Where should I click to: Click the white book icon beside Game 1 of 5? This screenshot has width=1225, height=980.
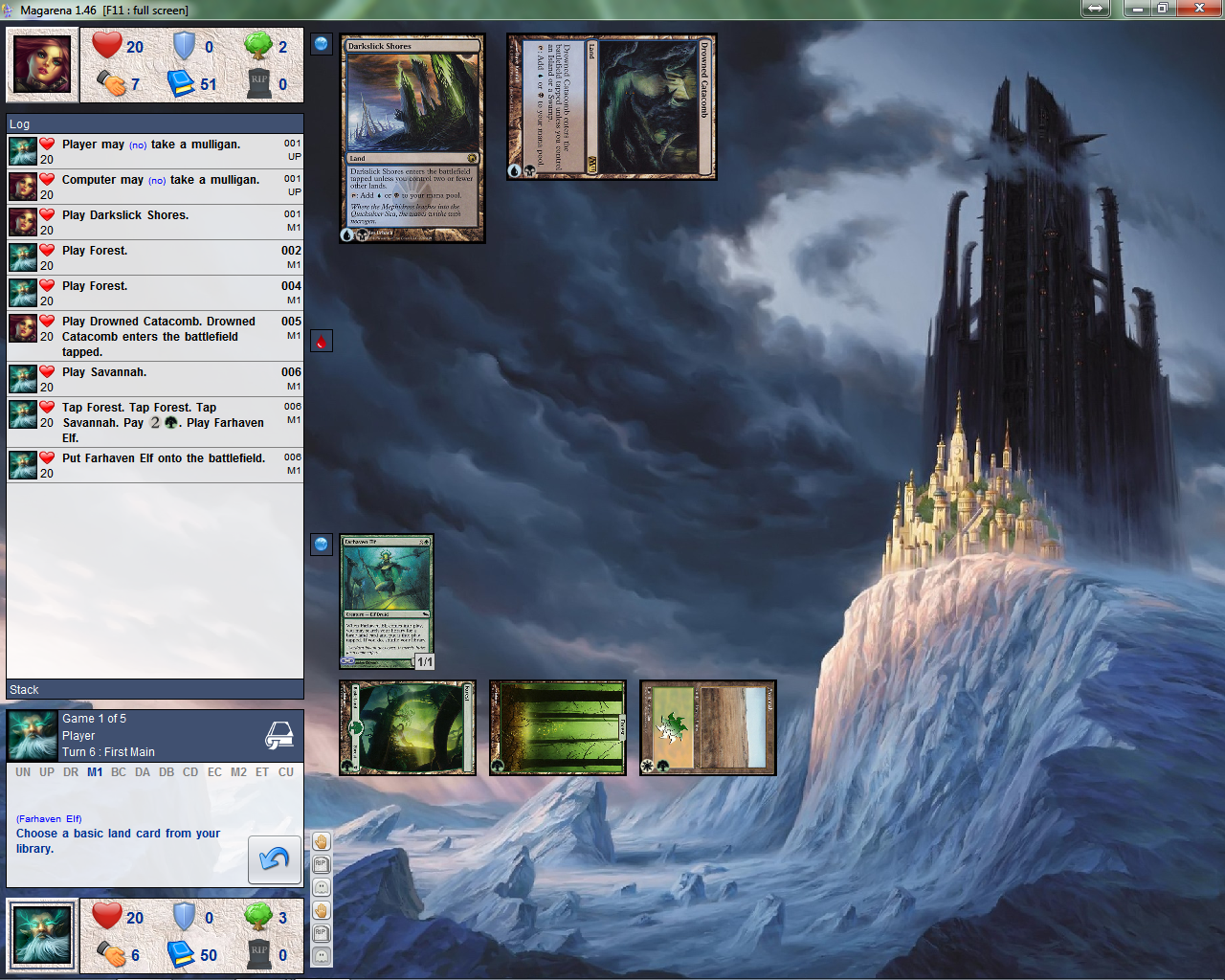(278, 735)
